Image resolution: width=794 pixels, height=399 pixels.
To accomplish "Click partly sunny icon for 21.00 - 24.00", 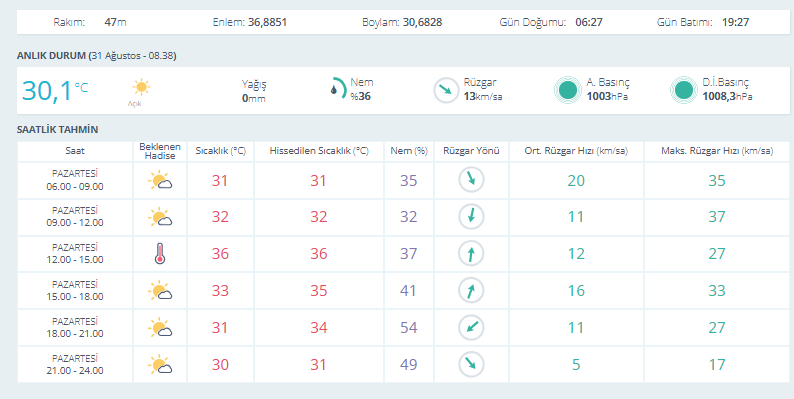I will (160, 365).
